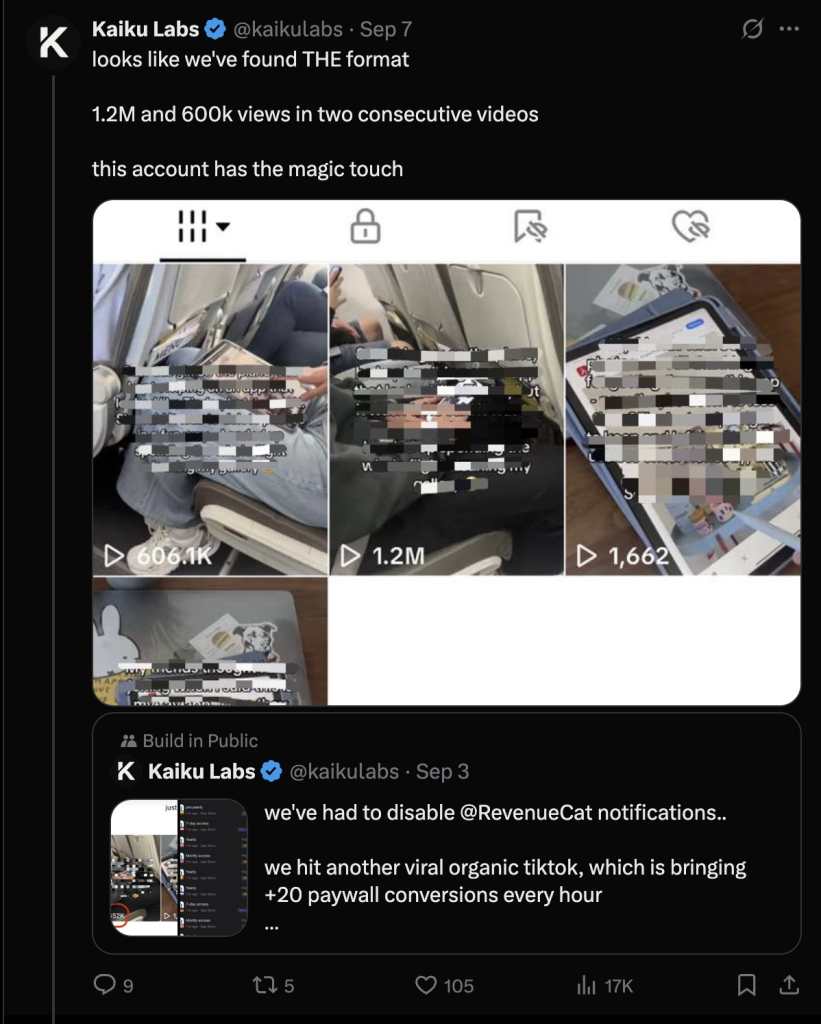
Task: Open the three-dot more options menu
Action: (789, 30)
